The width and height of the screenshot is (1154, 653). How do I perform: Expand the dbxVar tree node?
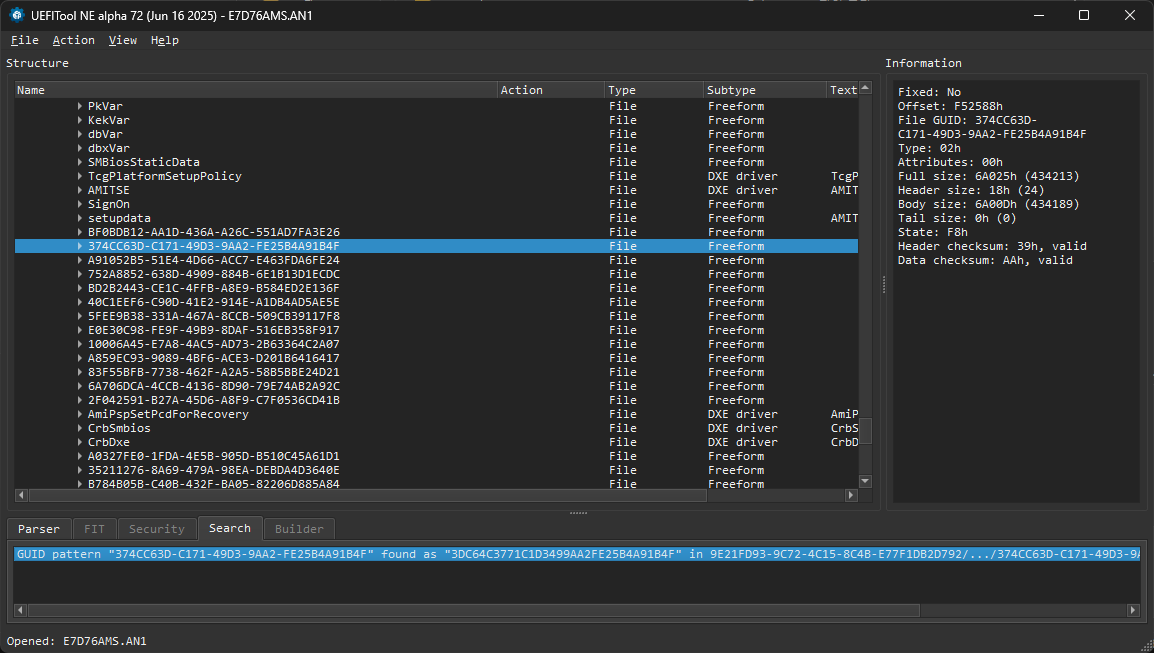(79, 148)
